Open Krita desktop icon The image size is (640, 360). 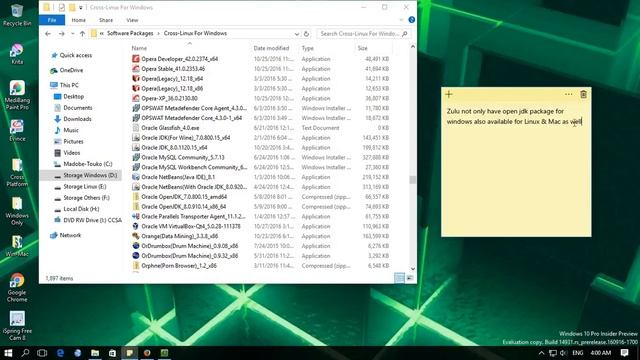click(17, 54)
